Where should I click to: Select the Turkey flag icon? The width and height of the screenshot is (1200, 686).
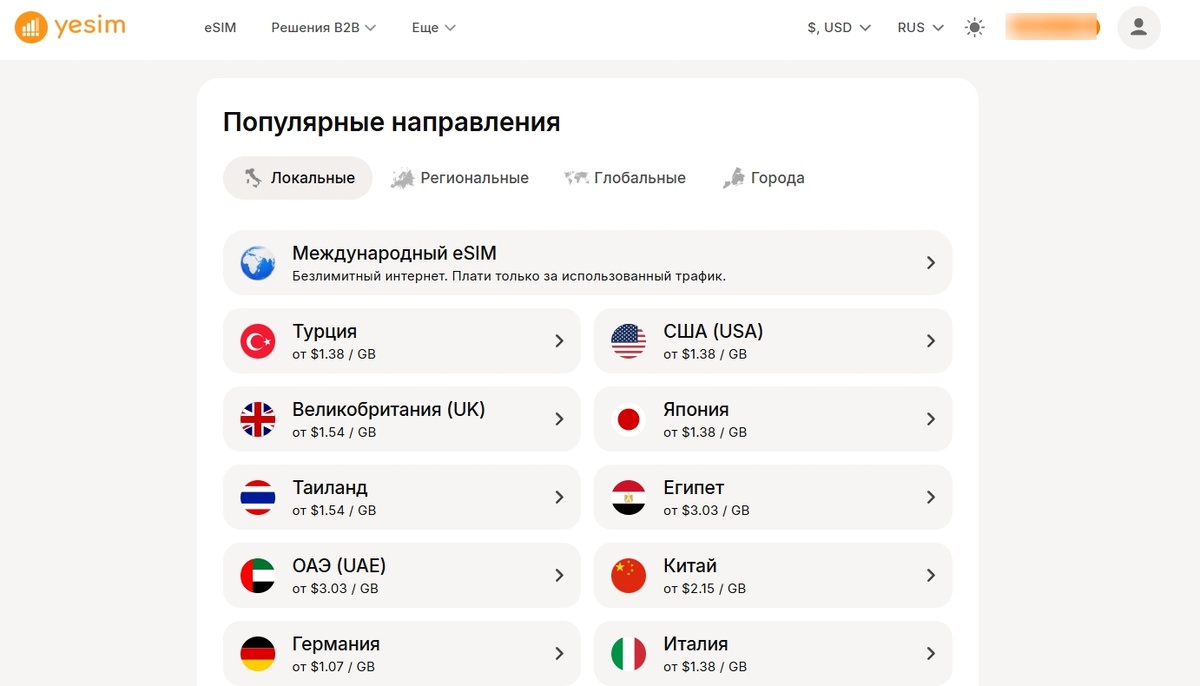(x=258, y=341)
